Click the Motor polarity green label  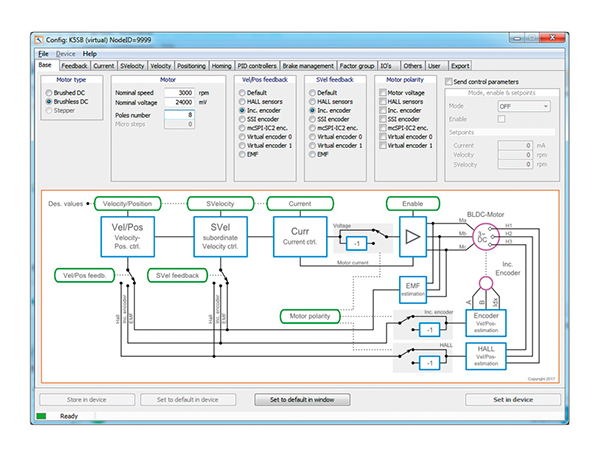coord(310,316)
